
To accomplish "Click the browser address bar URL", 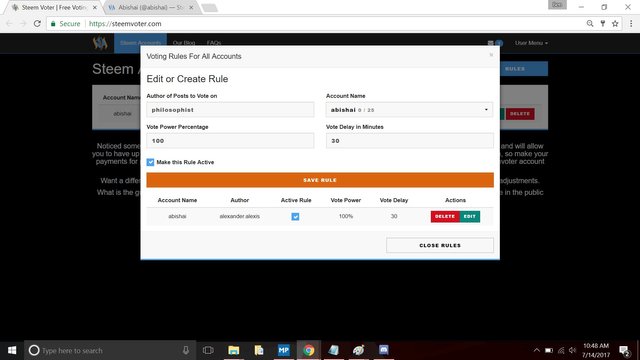I will point(125,24).
